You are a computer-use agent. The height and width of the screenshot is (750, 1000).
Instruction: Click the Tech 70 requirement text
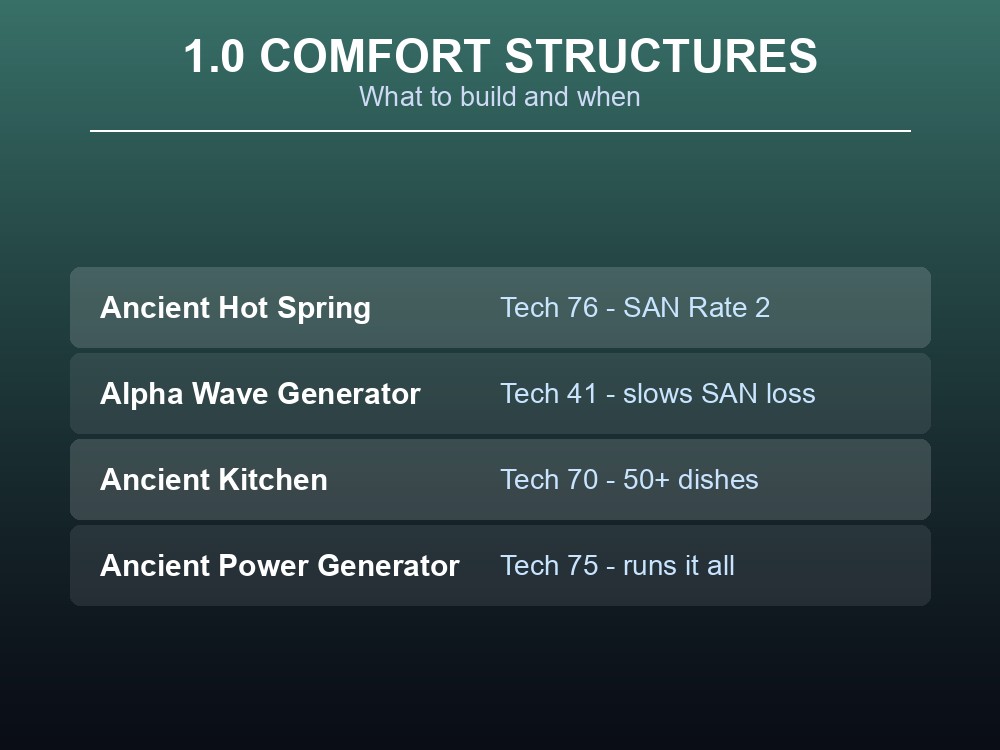coord(549,480)
